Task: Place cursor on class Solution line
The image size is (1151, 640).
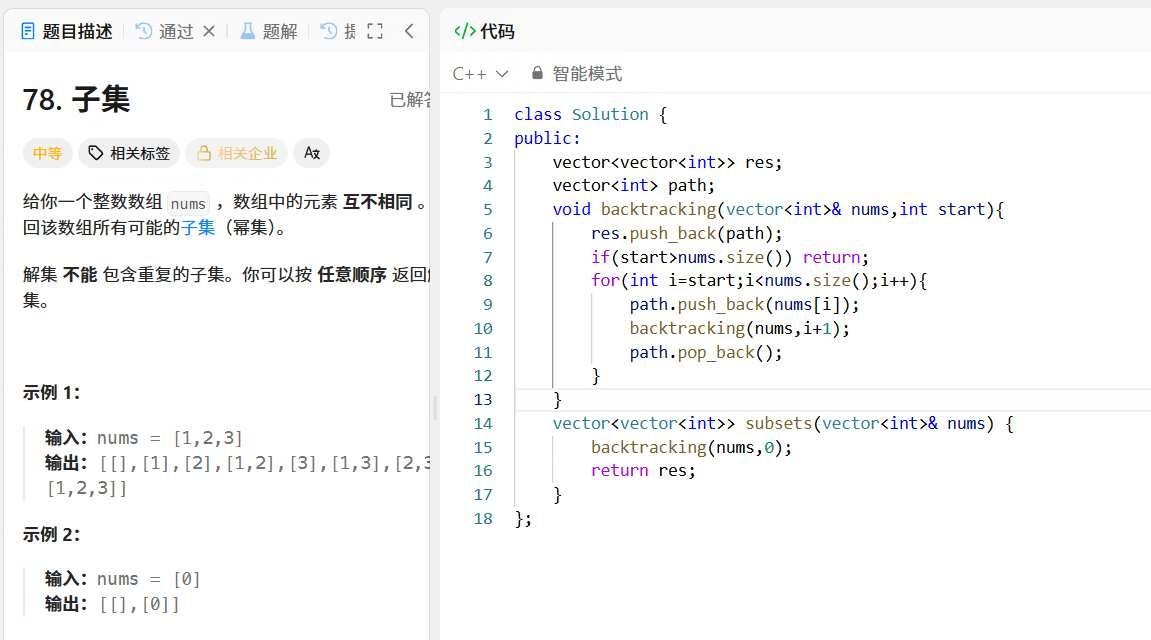Action: tap(590, 114)
